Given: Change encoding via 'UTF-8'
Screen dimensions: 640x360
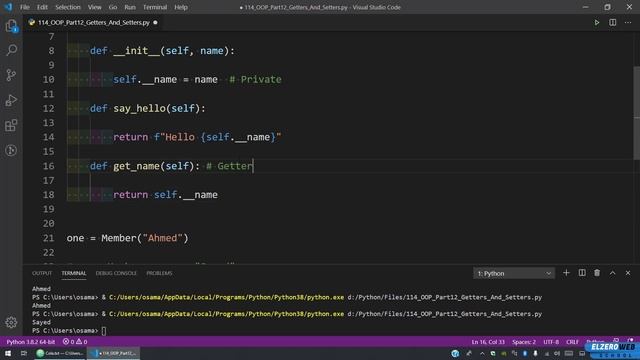Looking at the screenshot, I should 551,342.
